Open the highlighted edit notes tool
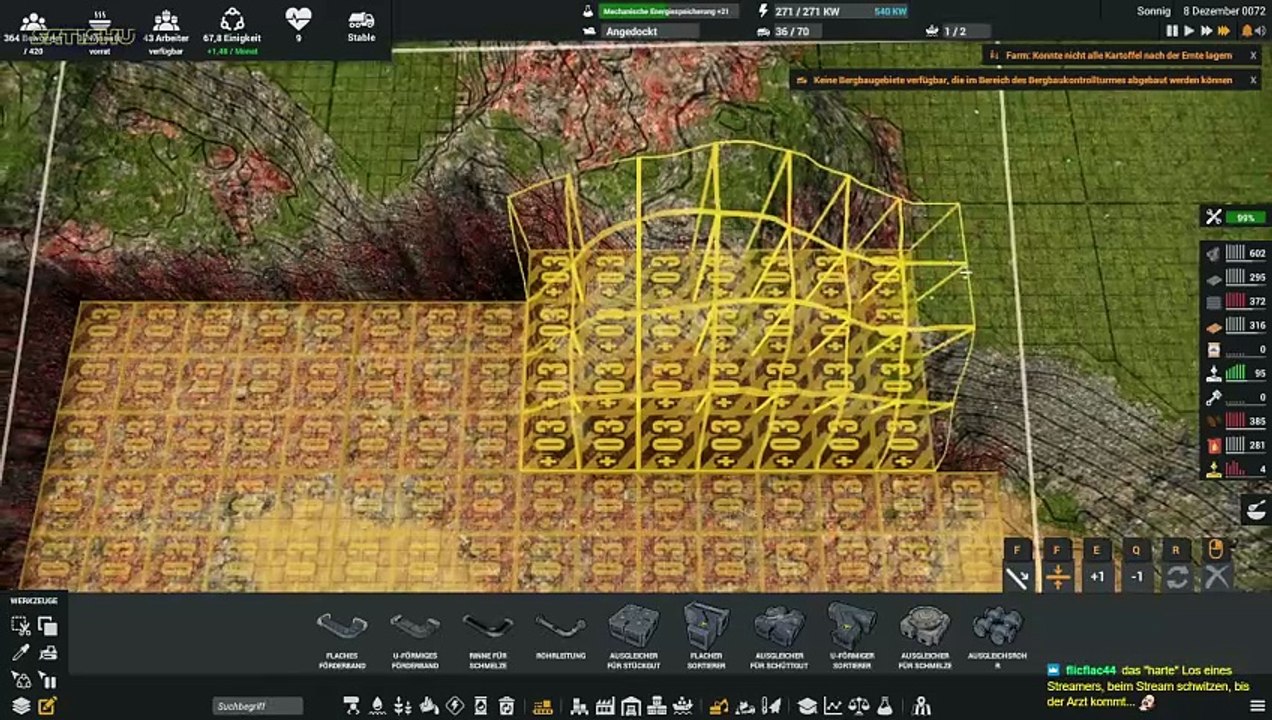The height and width of the screenshot is (720, 1272). (47, 706)
